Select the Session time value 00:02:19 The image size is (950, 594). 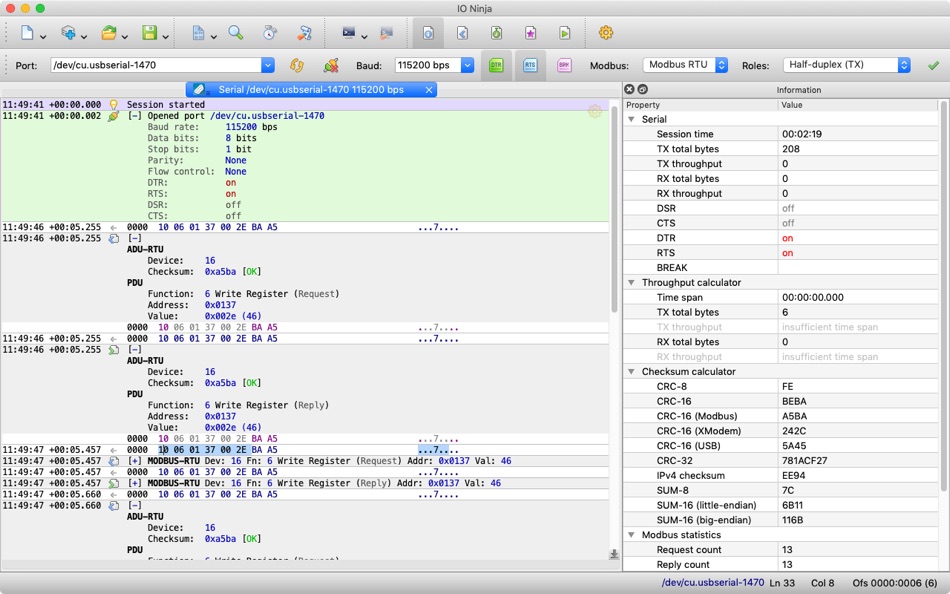pyautogui.click(x=802, y=134)
